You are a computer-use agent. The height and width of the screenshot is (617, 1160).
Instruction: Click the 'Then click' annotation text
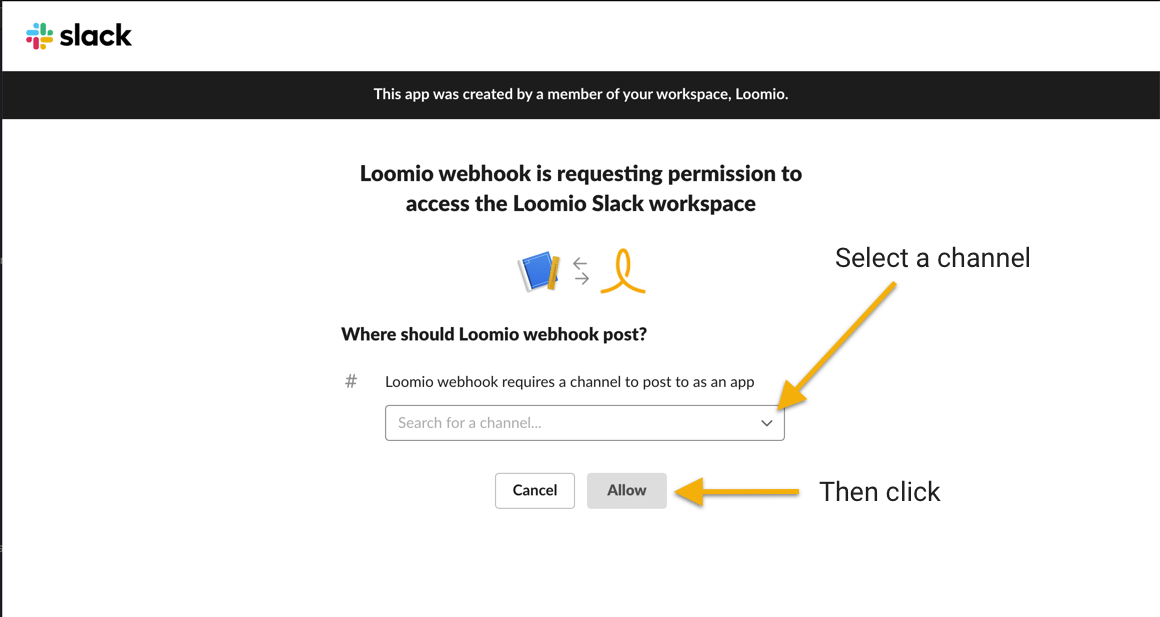tap(880, 492)
